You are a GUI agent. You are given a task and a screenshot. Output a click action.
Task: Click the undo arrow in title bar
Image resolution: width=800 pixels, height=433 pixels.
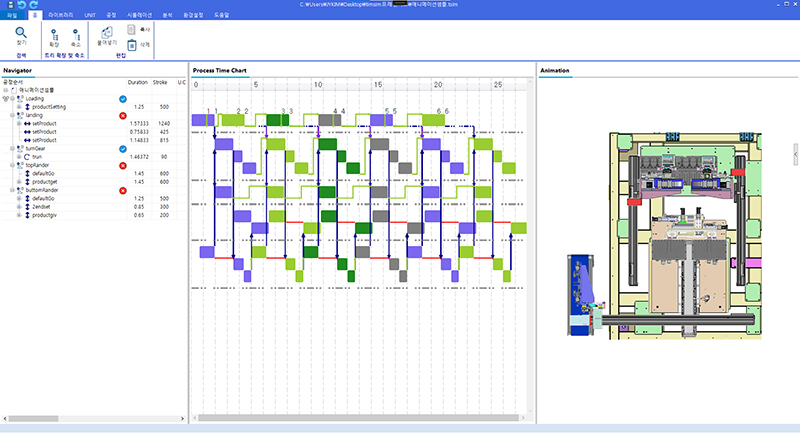(21, 5)
